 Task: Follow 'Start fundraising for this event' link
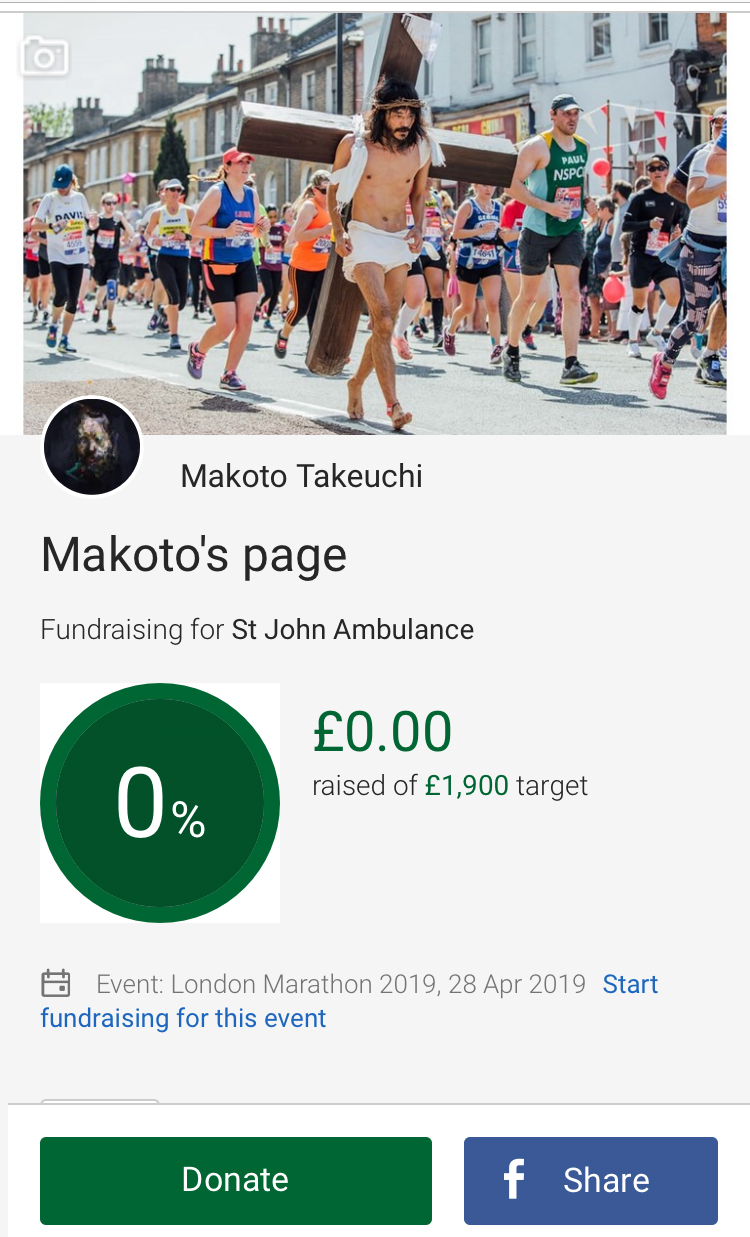click(x=183, y=1018)
